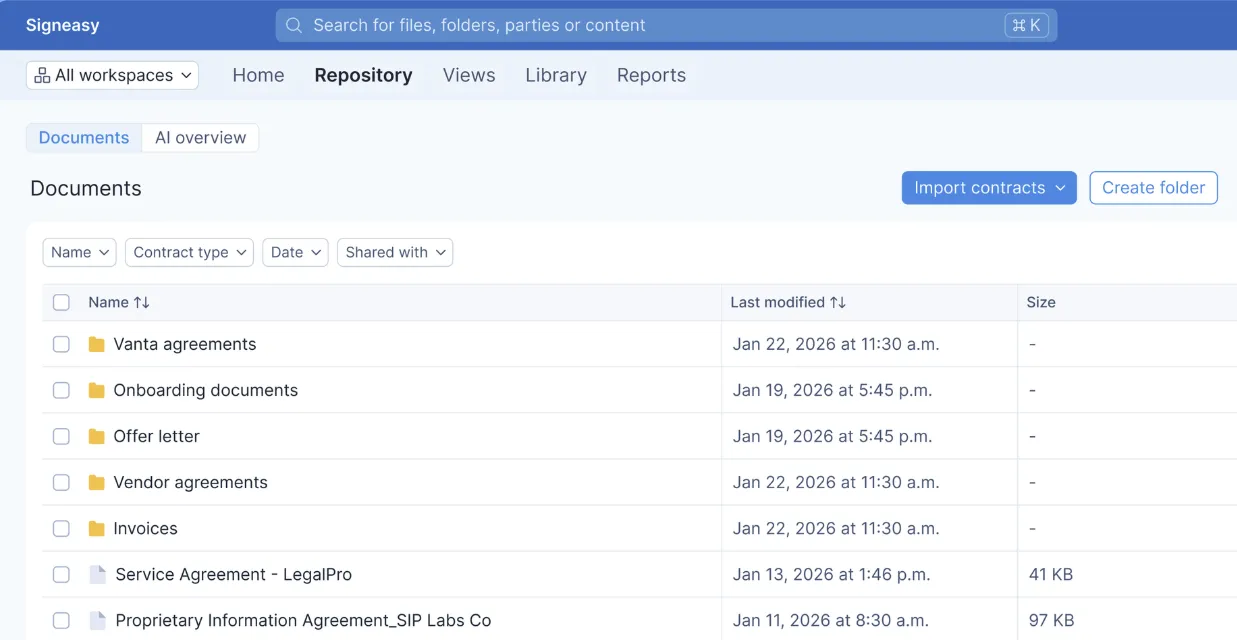Screen dimensions: 1237x640
Task: Switch to the AI overview tab
Action: pyautogui.click(x=200, y=138)
